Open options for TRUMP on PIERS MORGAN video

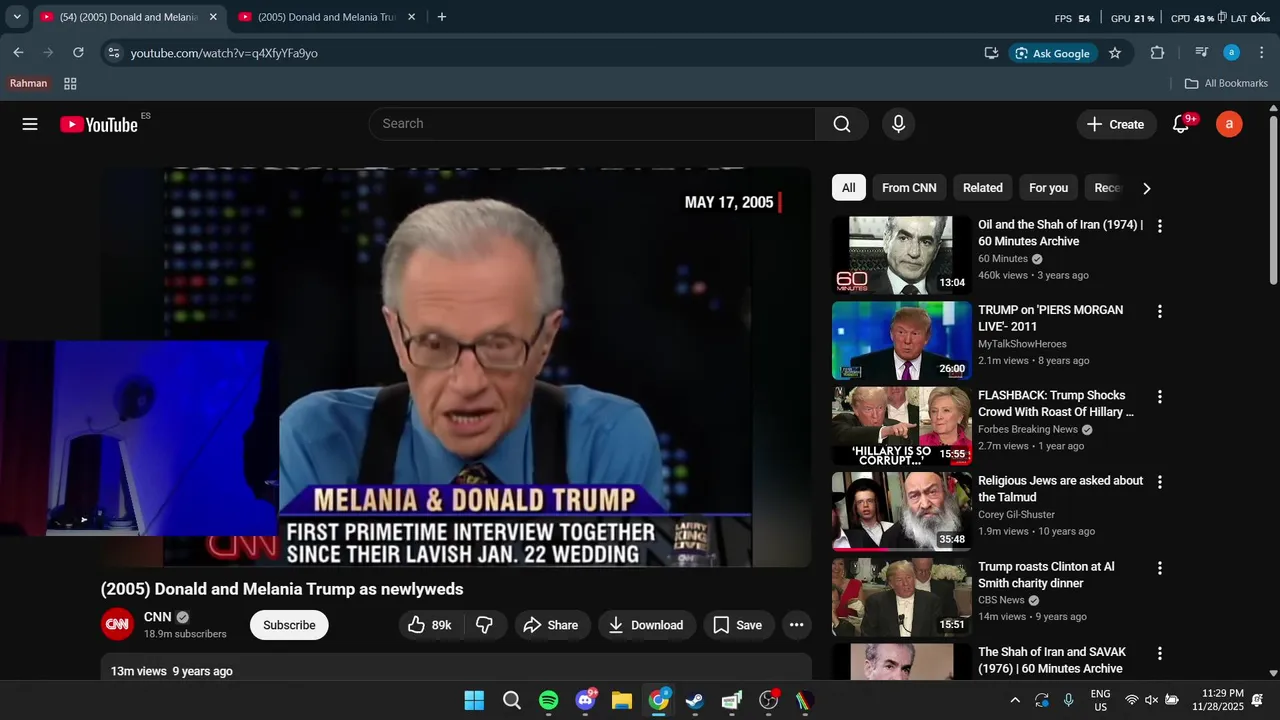pyautogui.click(x=1160, y=311)
